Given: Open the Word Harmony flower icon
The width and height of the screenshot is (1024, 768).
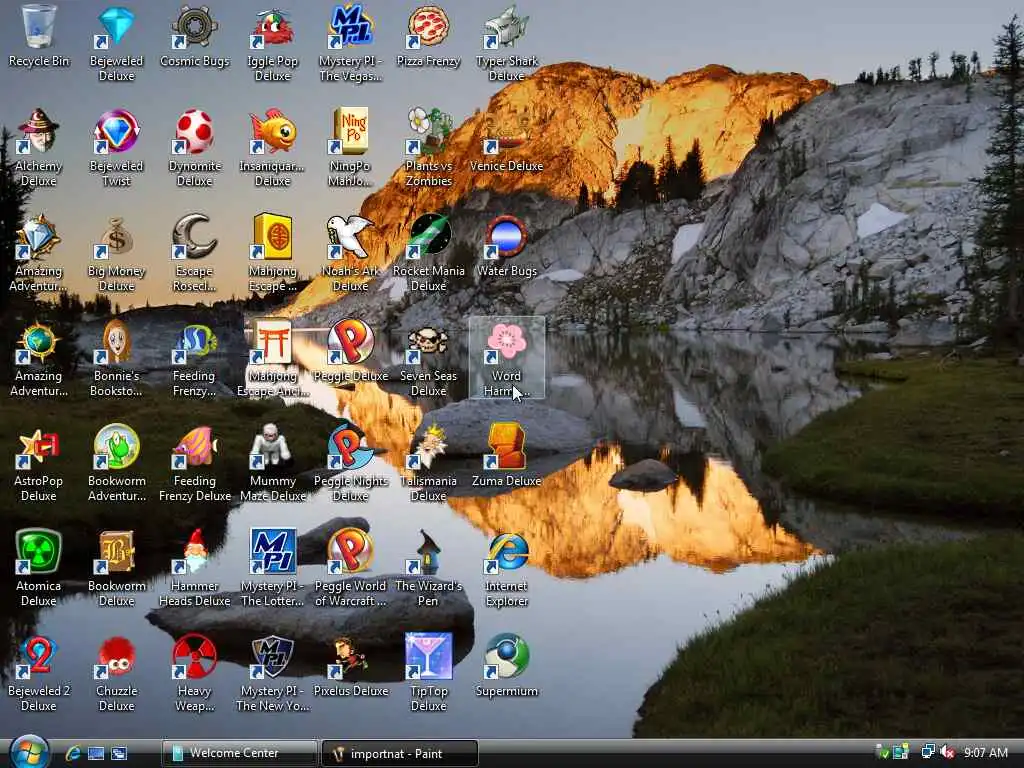Looking at the screenshot, I should (x=507, y=358).
